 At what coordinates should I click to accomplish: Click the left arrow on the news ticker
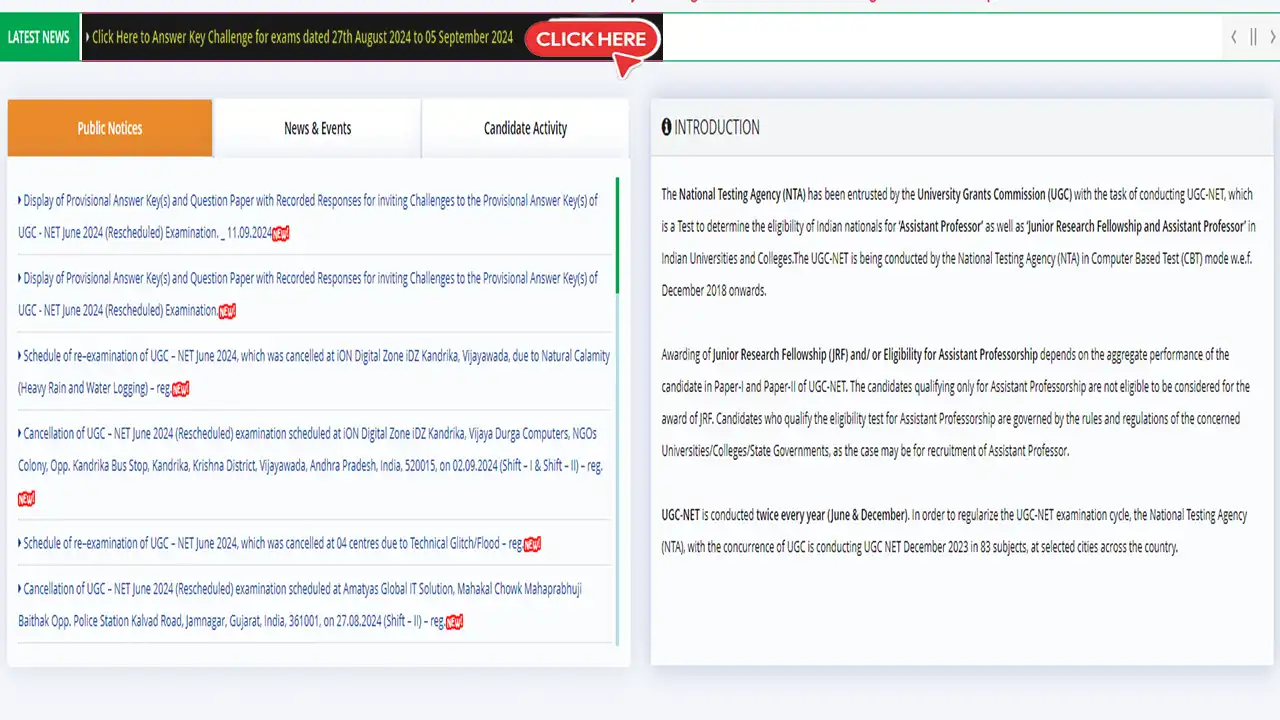1233,37
